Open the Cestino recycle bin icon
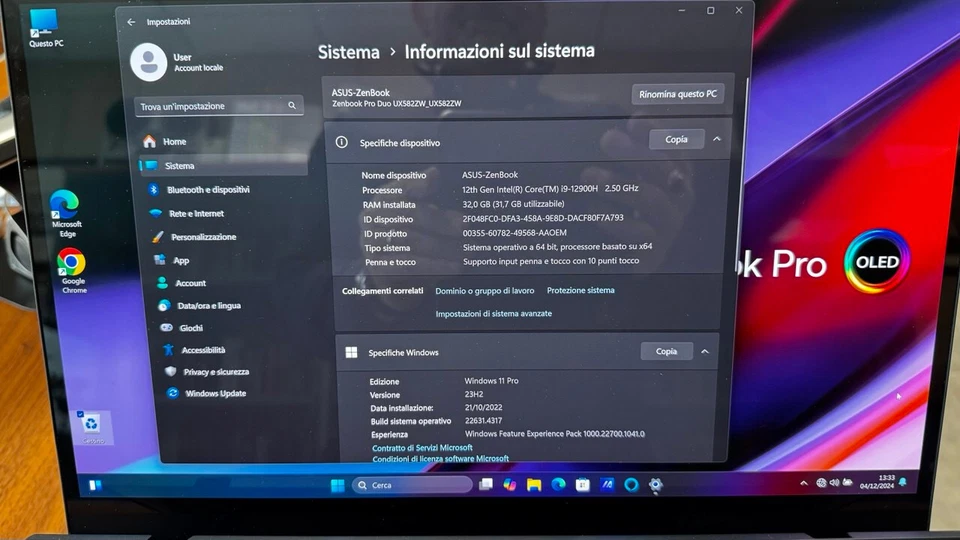Image resolution: width=960 pixels, height=540 pixels. click(x=92, y=427)
